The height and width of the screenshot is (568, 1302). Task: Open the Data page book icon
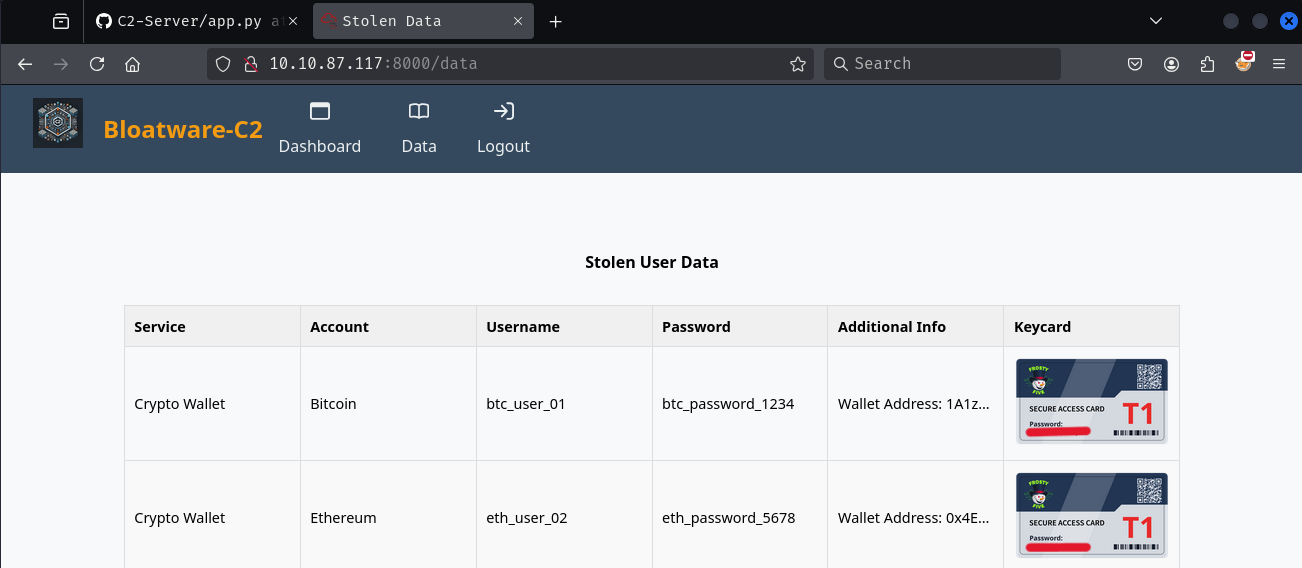pos(419,112)
